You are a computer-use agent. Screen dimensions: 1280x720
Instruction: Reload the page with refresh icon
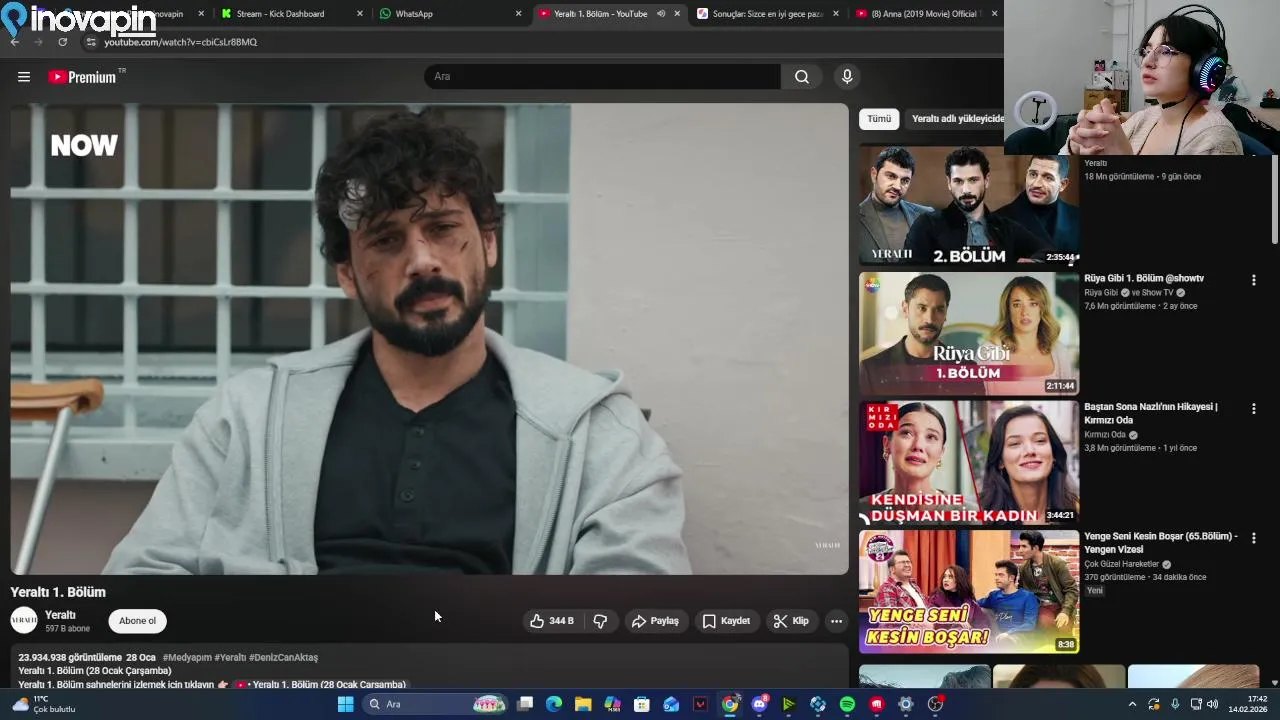63,42
